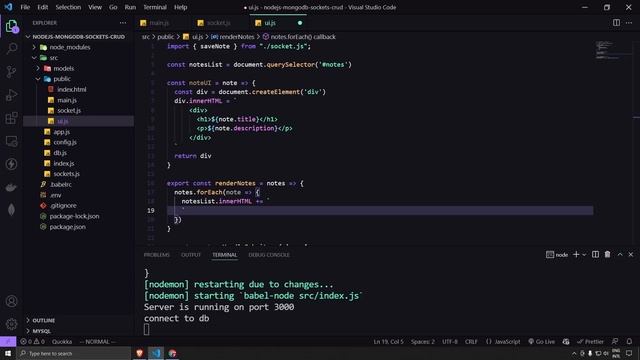Screen dimensions: 640x360
Task: Click the feedback icon in status bar
Action: pos(615,342)
